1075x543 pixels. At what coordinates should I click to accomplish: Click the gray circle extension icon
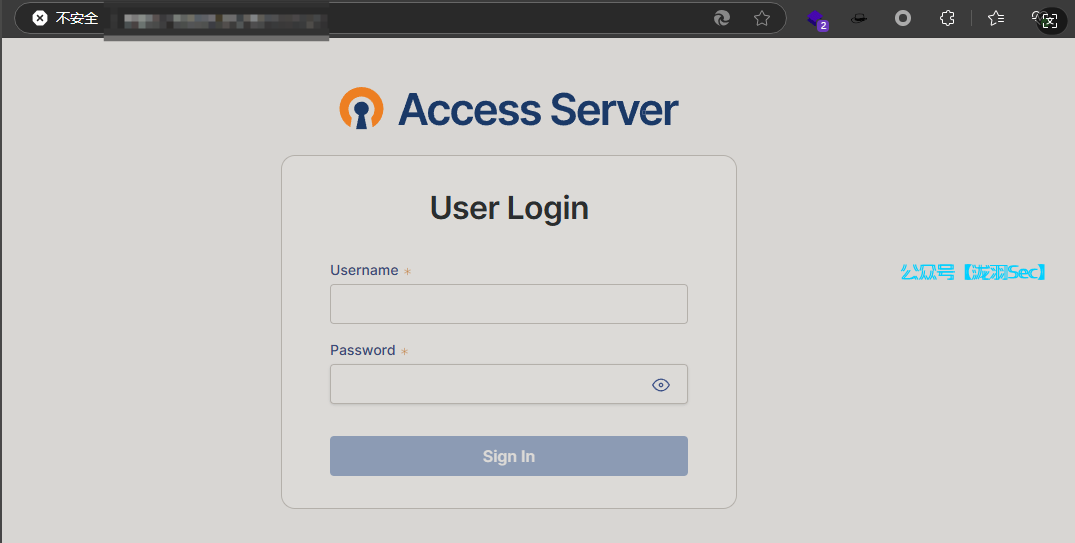click(x=903, y=18)
